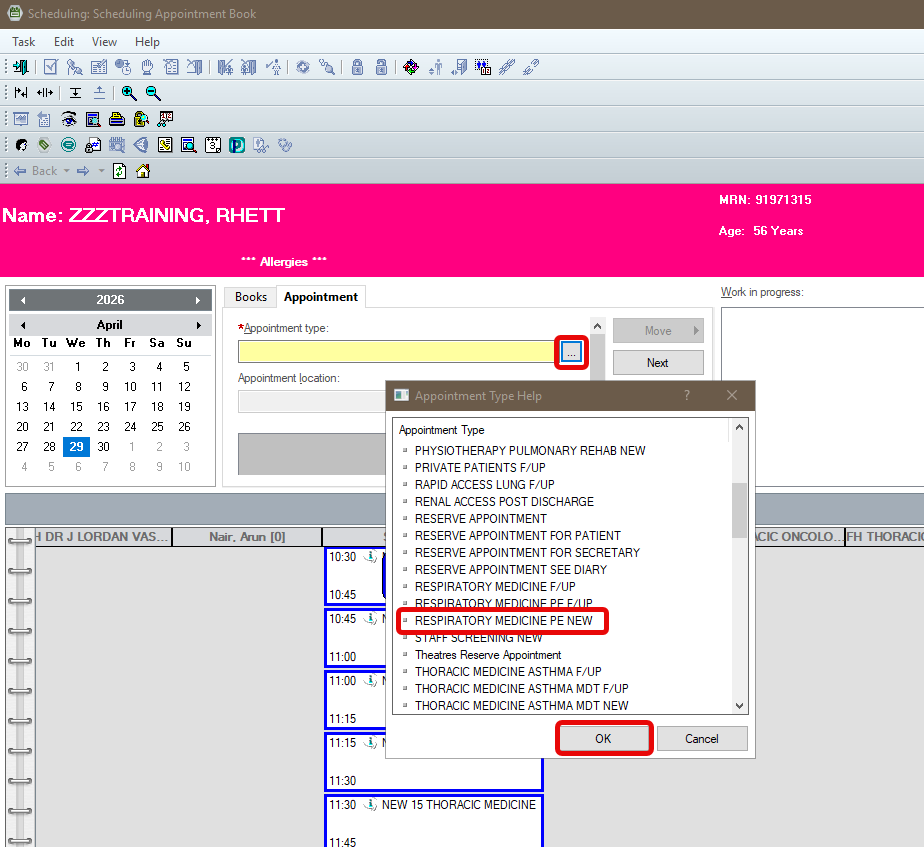
Task: Click the yellow printer icon
Action: click(116, 119)
